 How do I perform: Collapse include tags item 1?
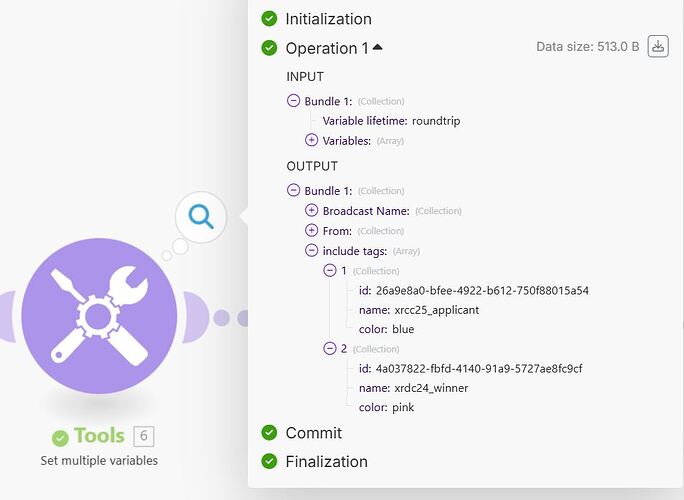(x=330, y=271)
